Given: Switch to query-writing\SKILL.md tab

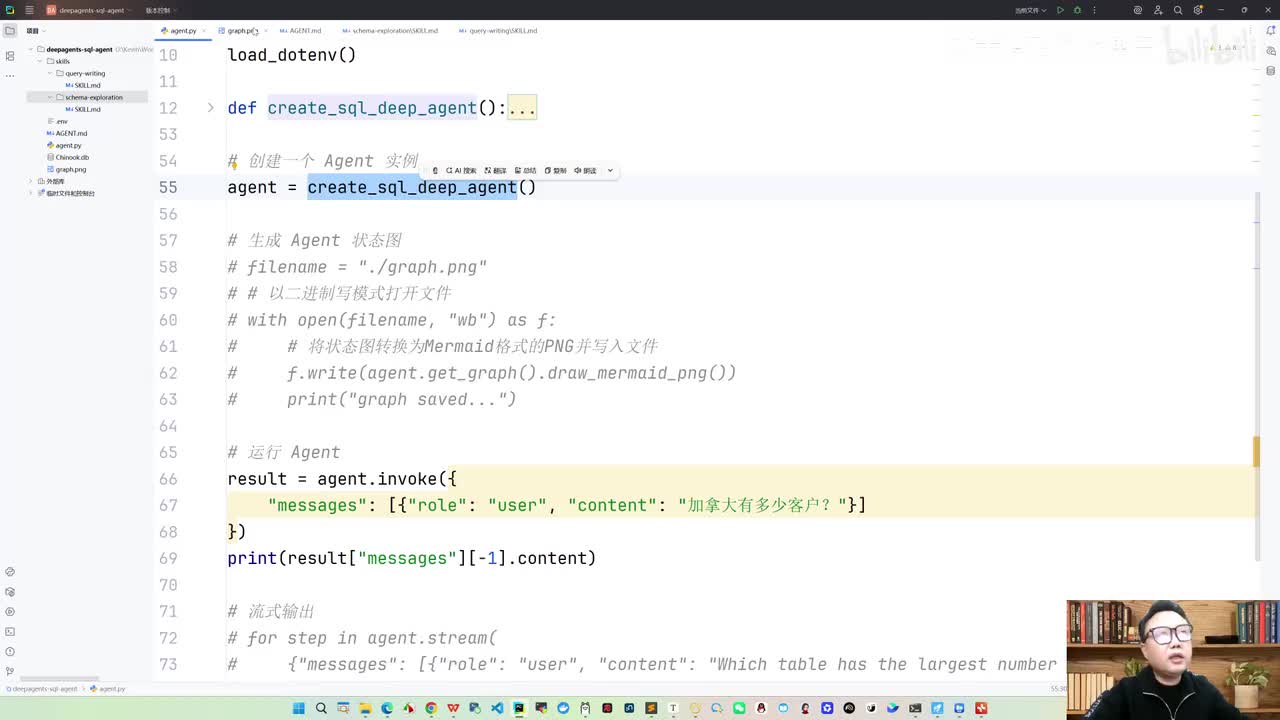Looking at the screenshot, I should tap(498, 31).
